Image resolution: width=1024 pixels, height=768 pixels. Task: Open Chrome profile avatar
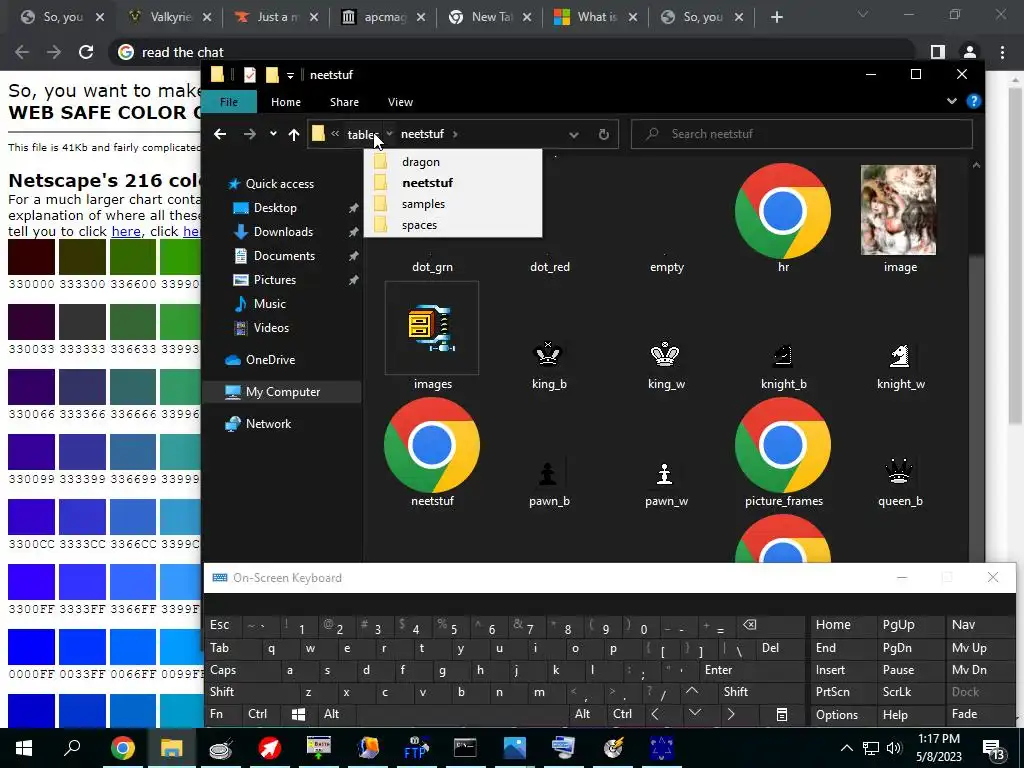pyautogui.click(x=970, y=52)
